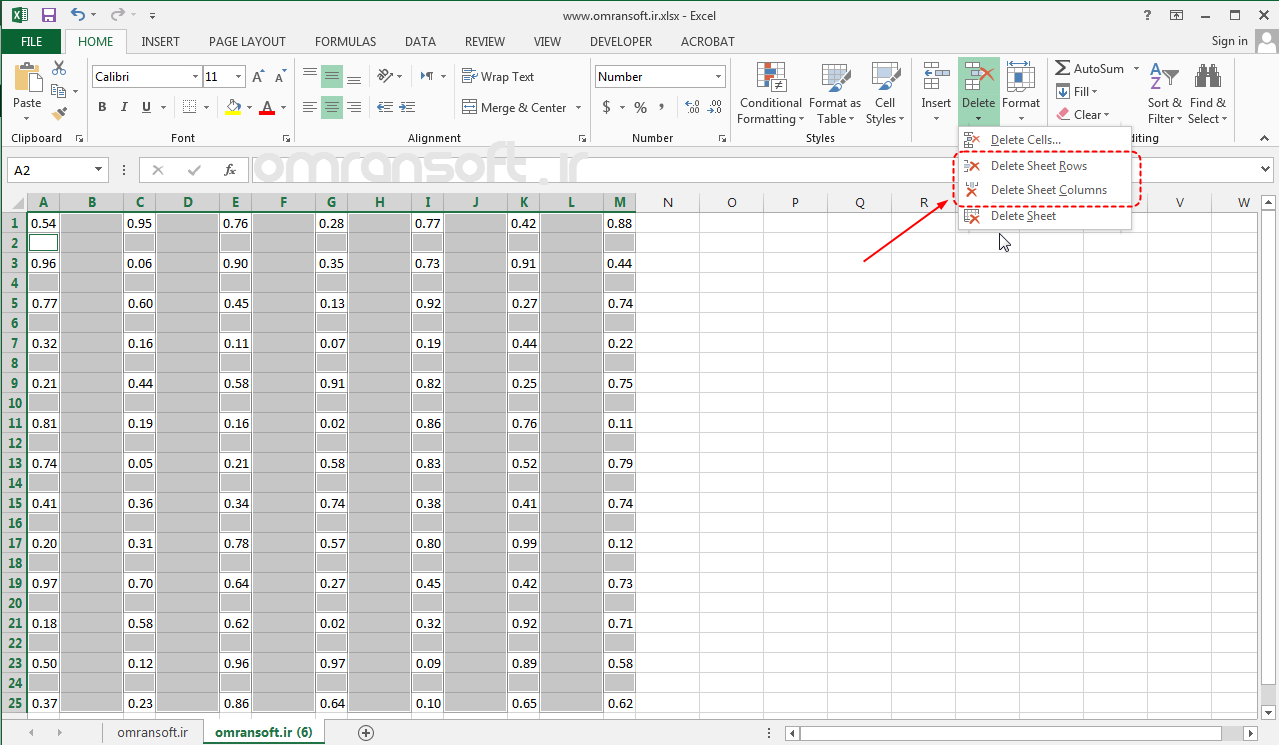Click the Insert cells icon

[x=936, y=76]
